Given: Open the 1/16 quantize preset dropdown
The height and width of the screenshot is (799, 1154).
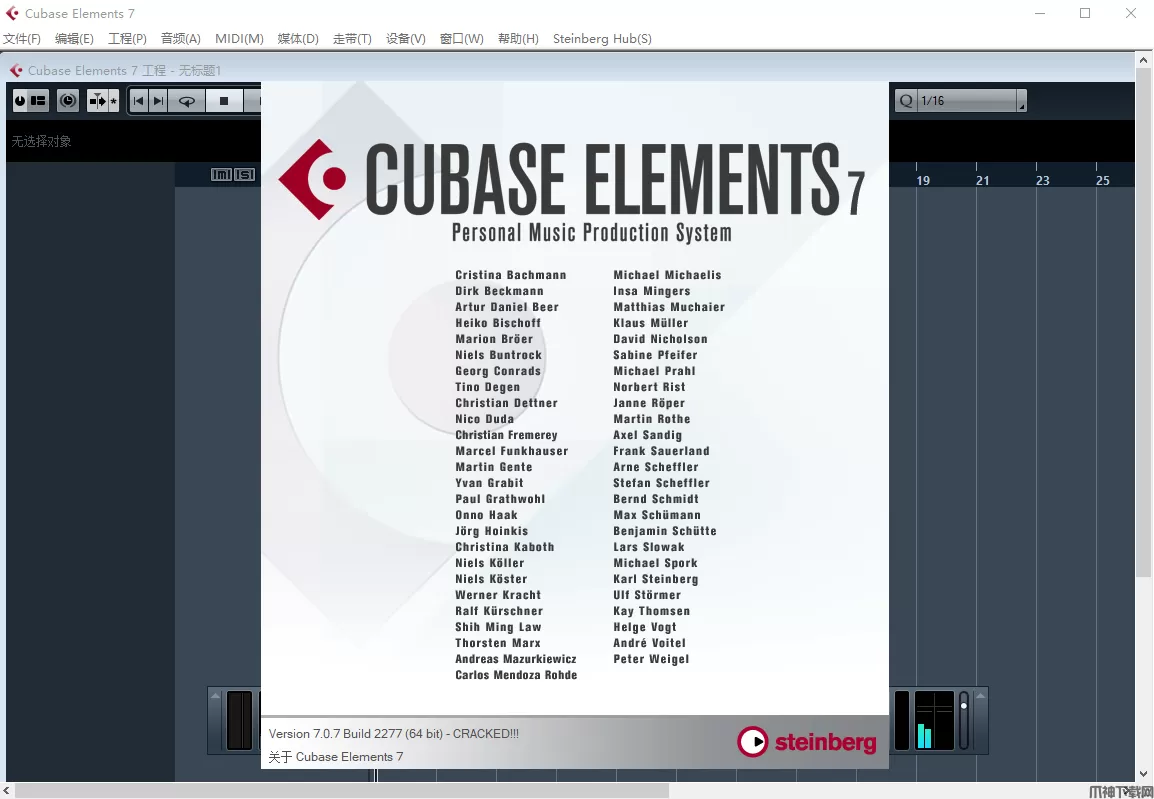Looking at the screenshot, I should click(968, 101).
